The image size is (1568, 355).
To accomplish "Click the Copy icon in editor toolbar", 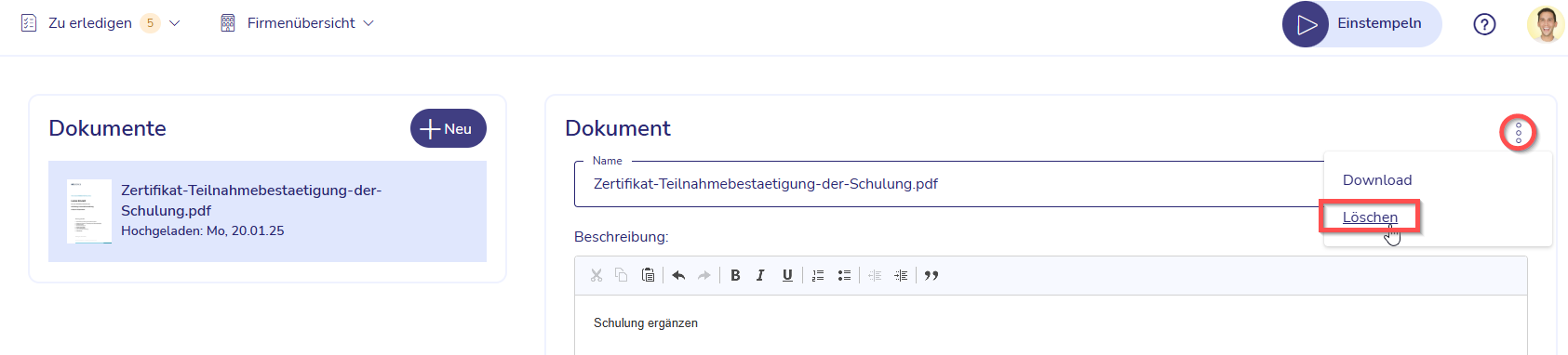I will (x=622, y=275).
